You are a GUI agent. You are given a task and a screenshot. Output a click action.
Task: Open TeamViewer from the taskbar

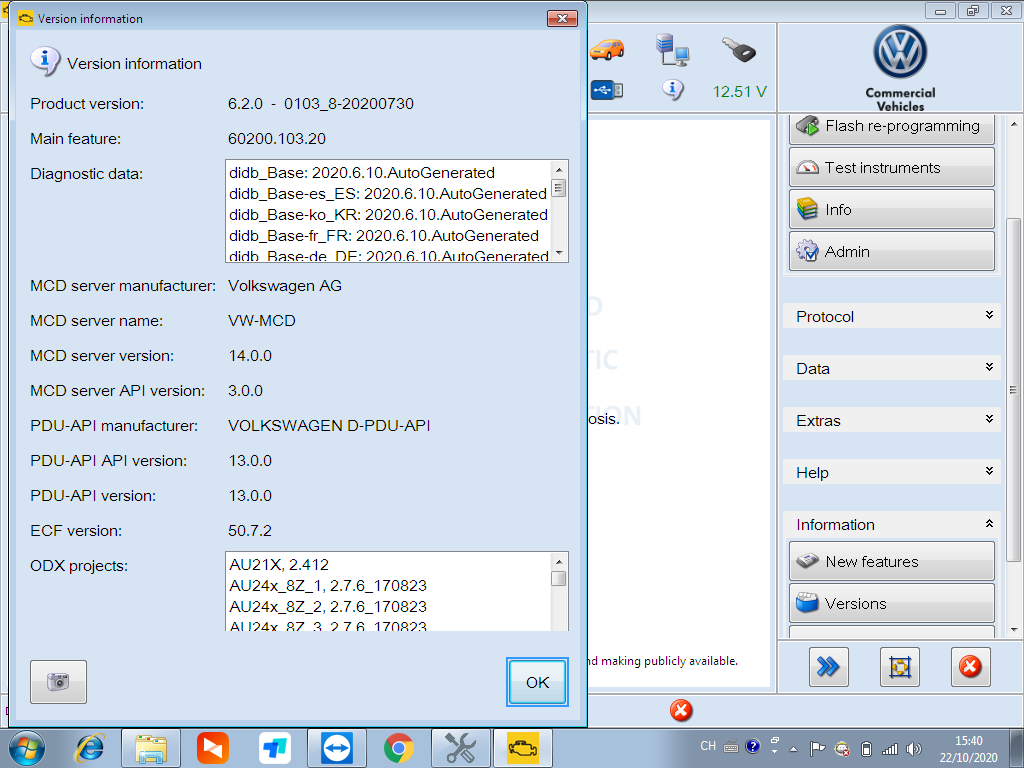[337, 748]
